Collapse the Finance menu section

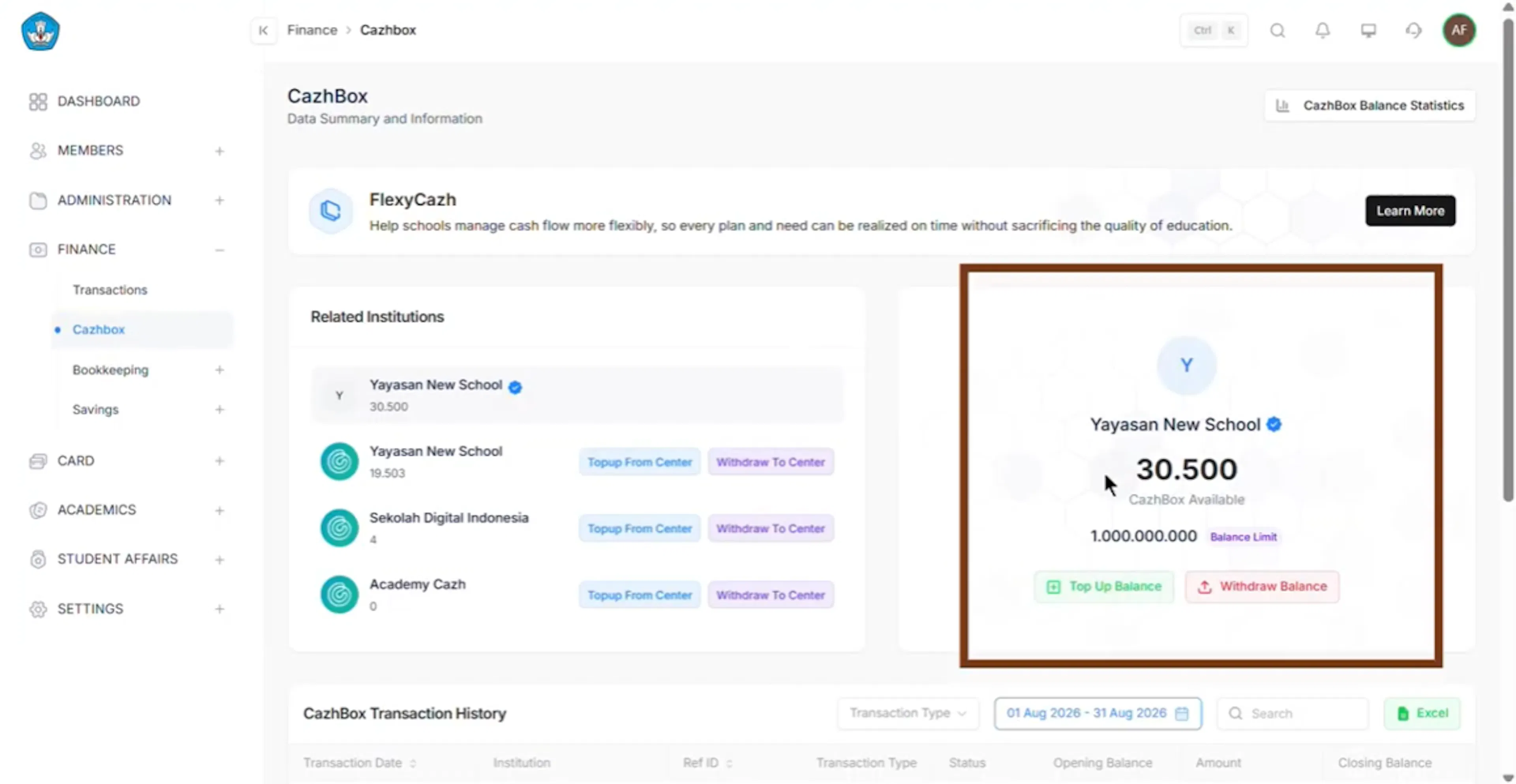[219, 249]
